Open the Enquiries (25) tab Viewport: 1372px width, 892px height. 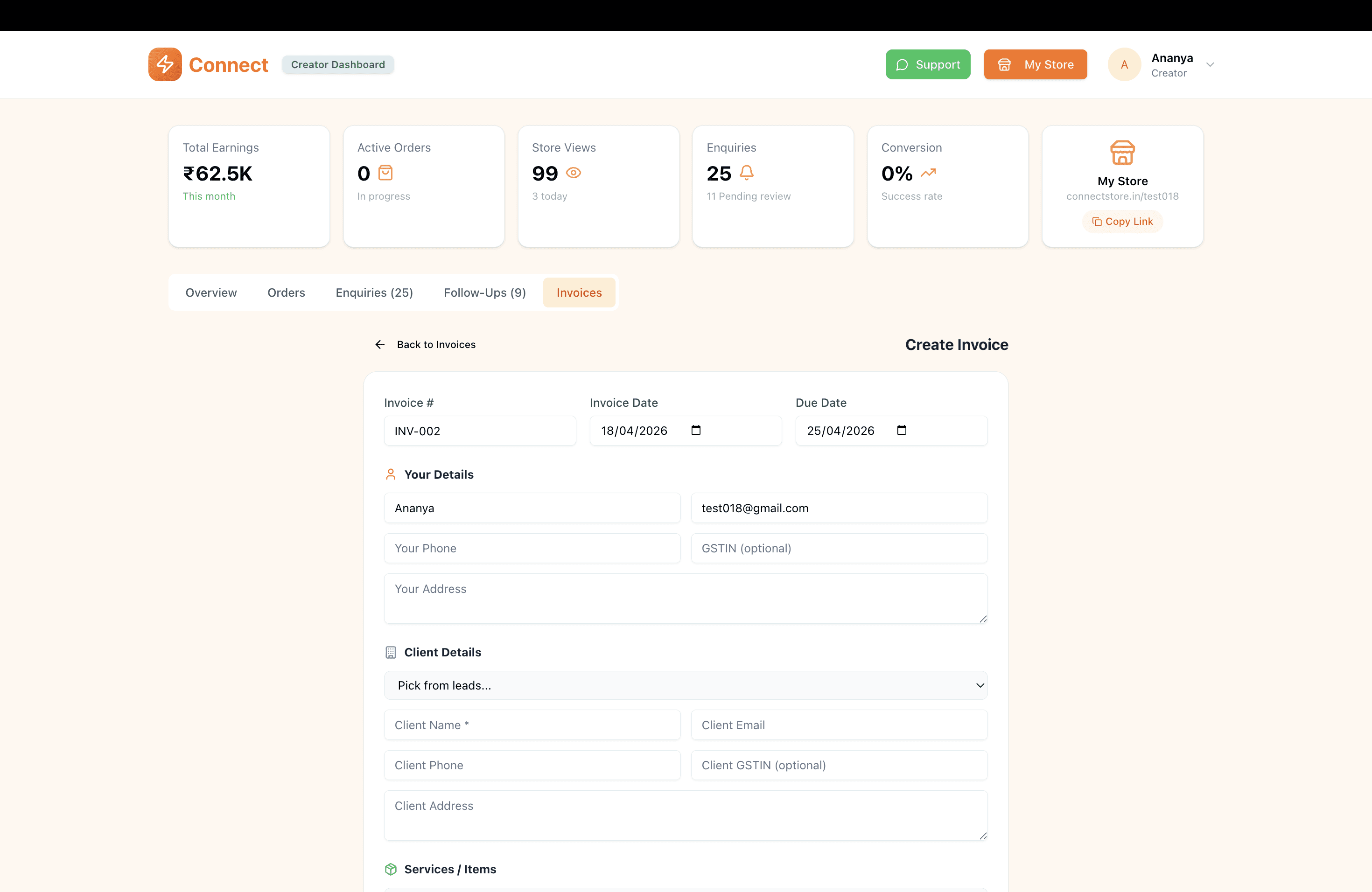[x=374, y=293]
